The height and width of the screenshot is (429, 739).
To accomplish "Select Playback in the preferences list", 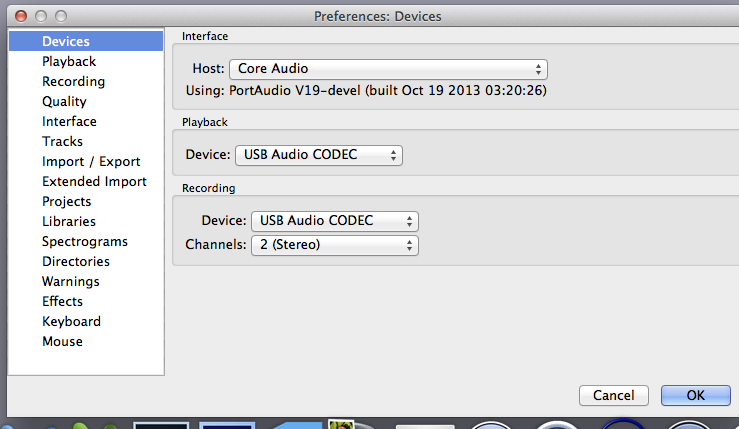I will click(69, 61).
